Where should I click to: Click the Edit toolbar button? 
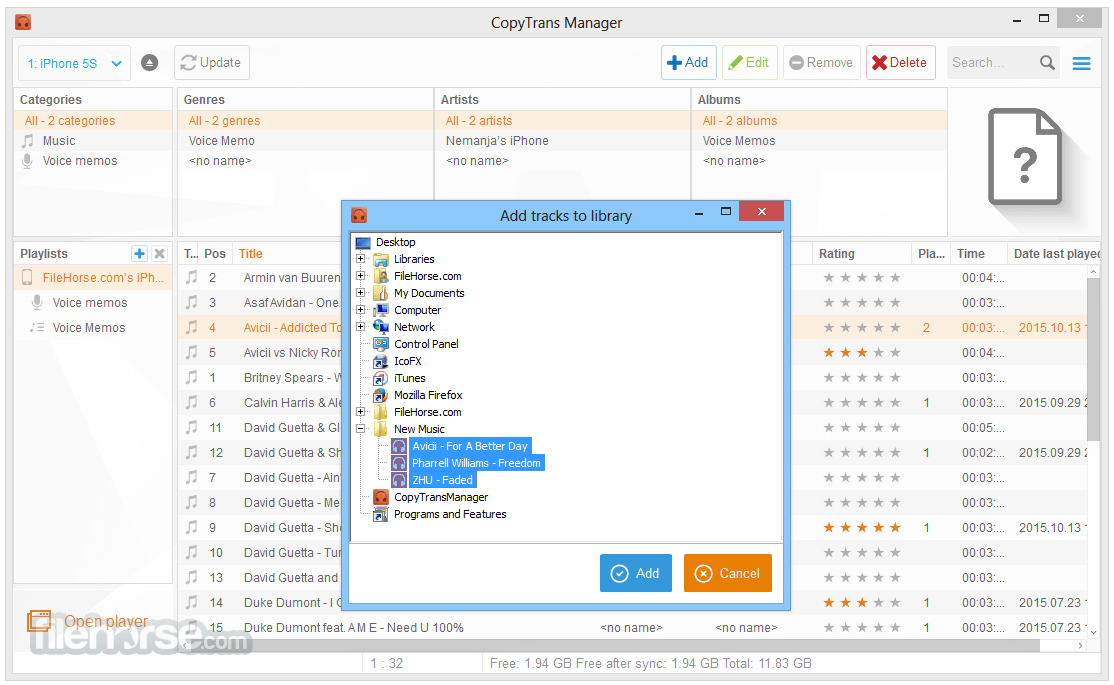[x=750, y=63]
